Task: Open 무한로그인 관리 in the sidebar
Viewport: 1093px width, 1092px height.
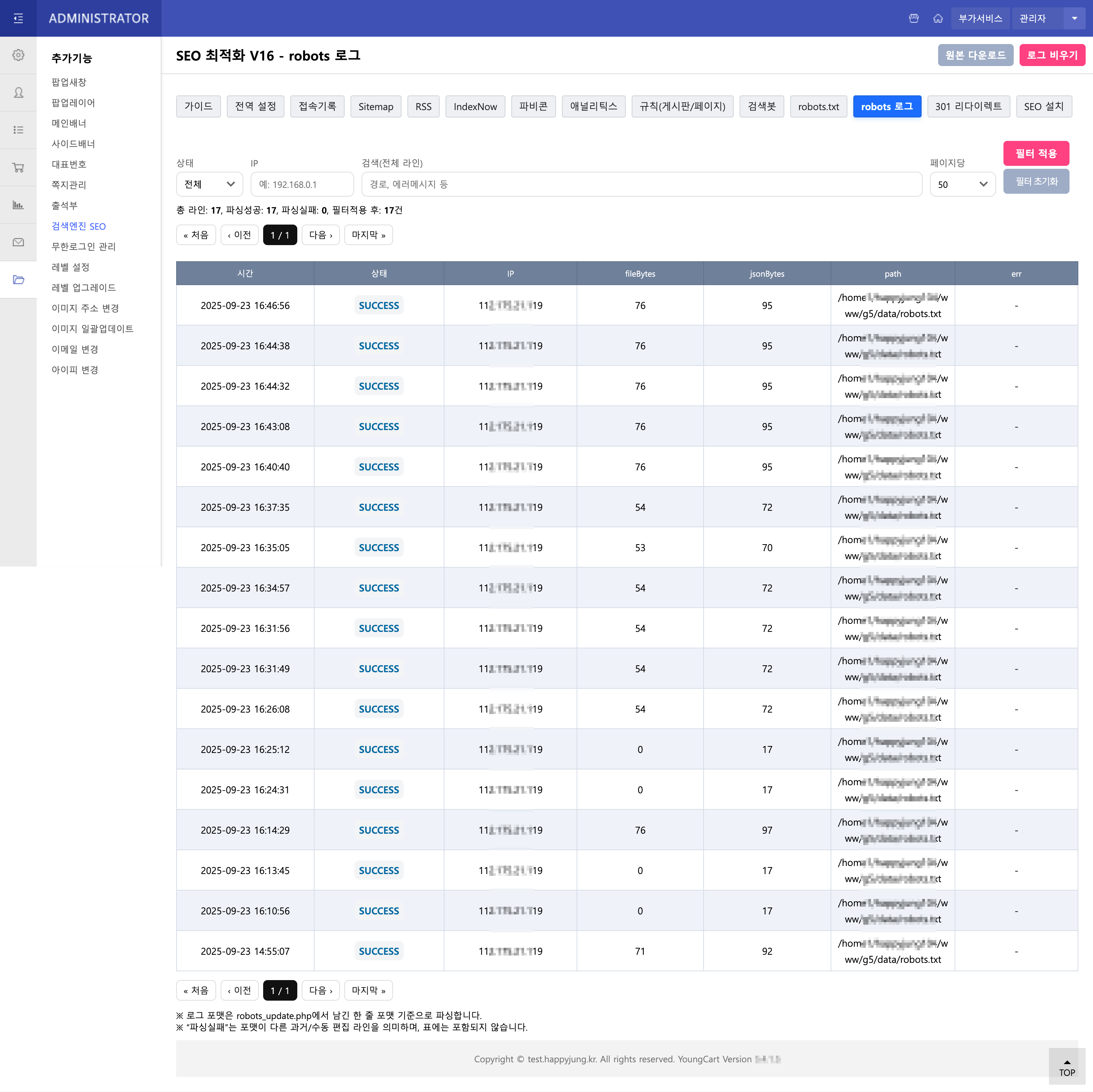Action: click(x=84, y=247)
